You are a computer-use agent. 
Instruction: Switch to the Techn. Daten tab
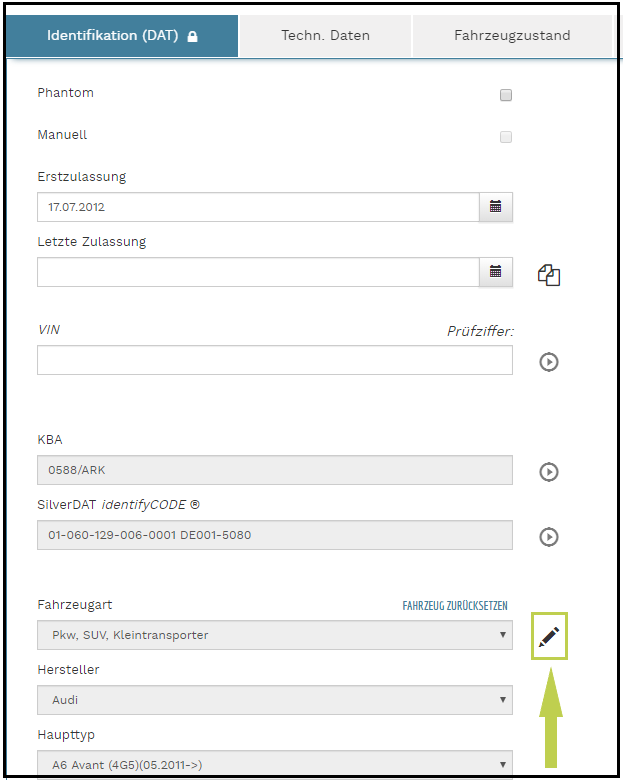325,36
